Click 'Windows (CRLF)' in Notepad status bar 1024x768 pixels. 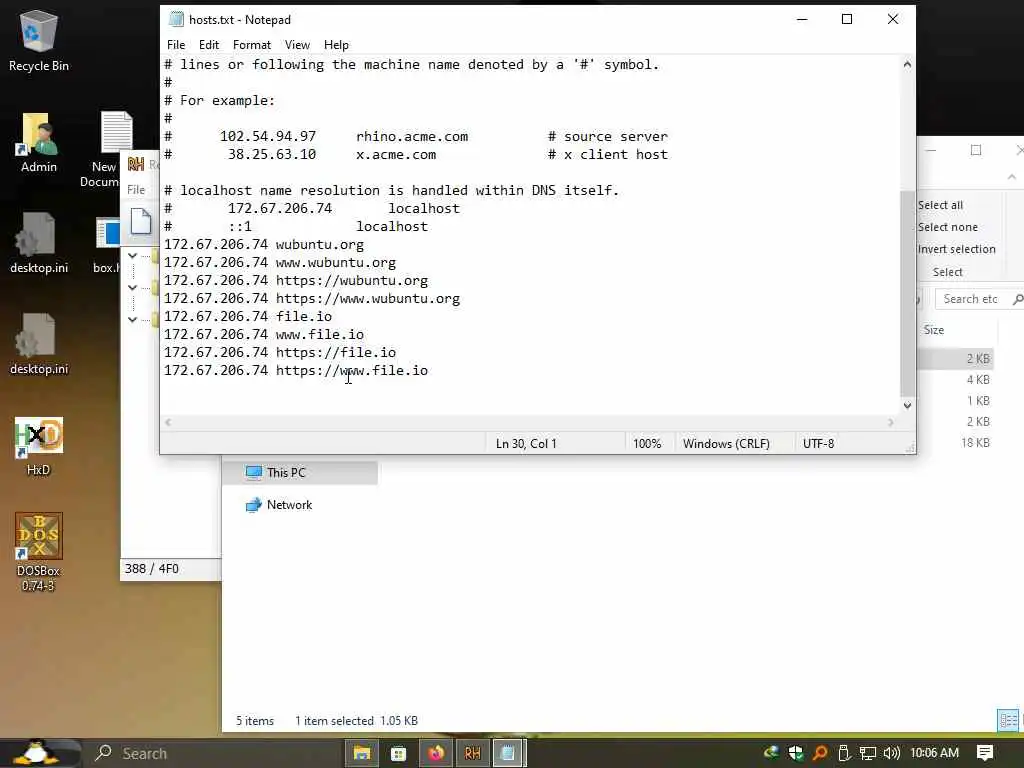(726, 443)
